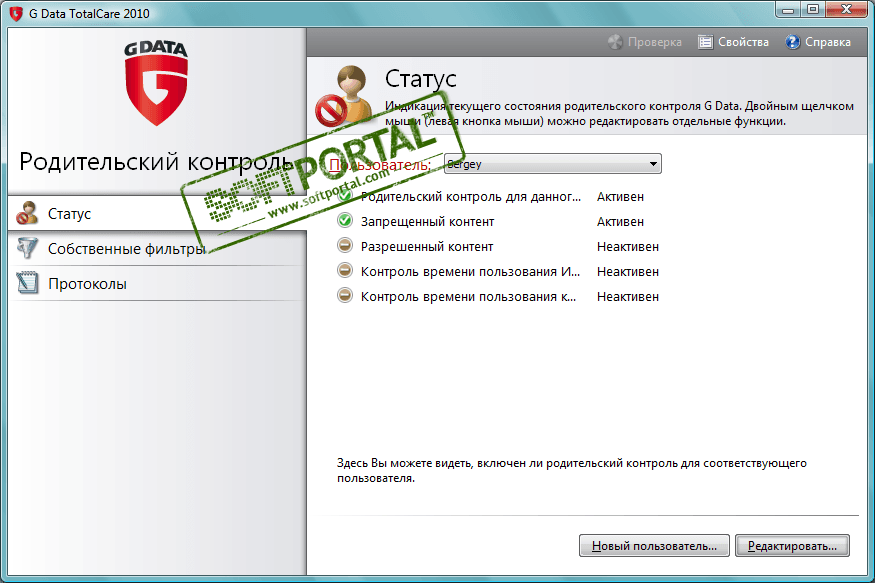Expand the Пользователь dropdown arrow

point(653,164)
